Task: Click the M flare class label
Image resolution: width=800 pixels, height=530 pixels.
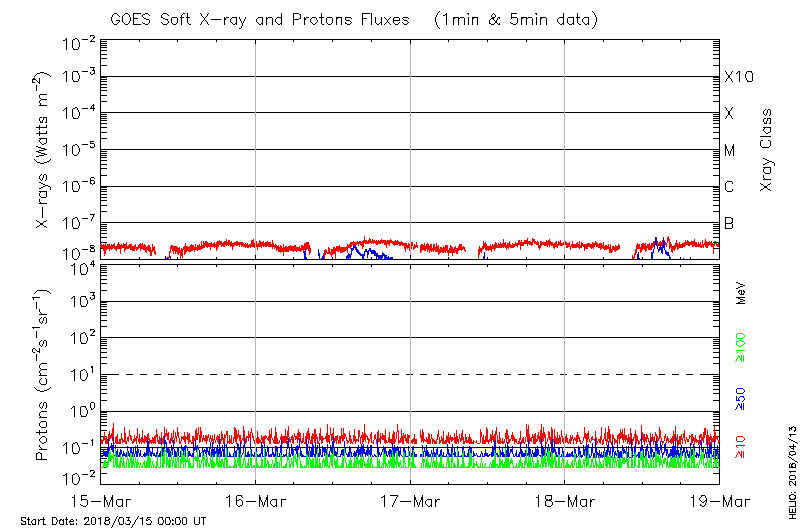Action: point(730,151)
